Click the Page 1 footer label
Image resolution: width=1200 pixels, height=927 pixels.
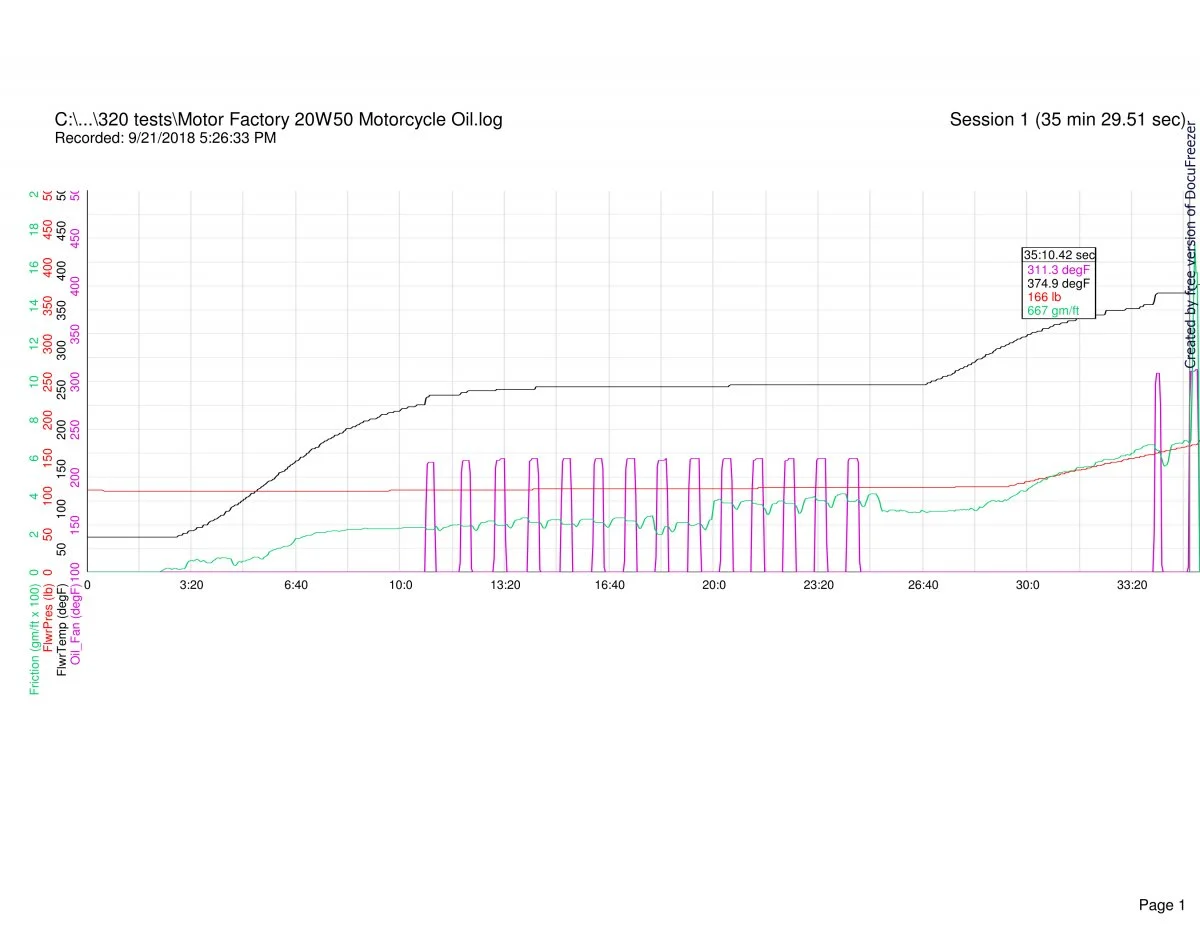(1161, 878)
